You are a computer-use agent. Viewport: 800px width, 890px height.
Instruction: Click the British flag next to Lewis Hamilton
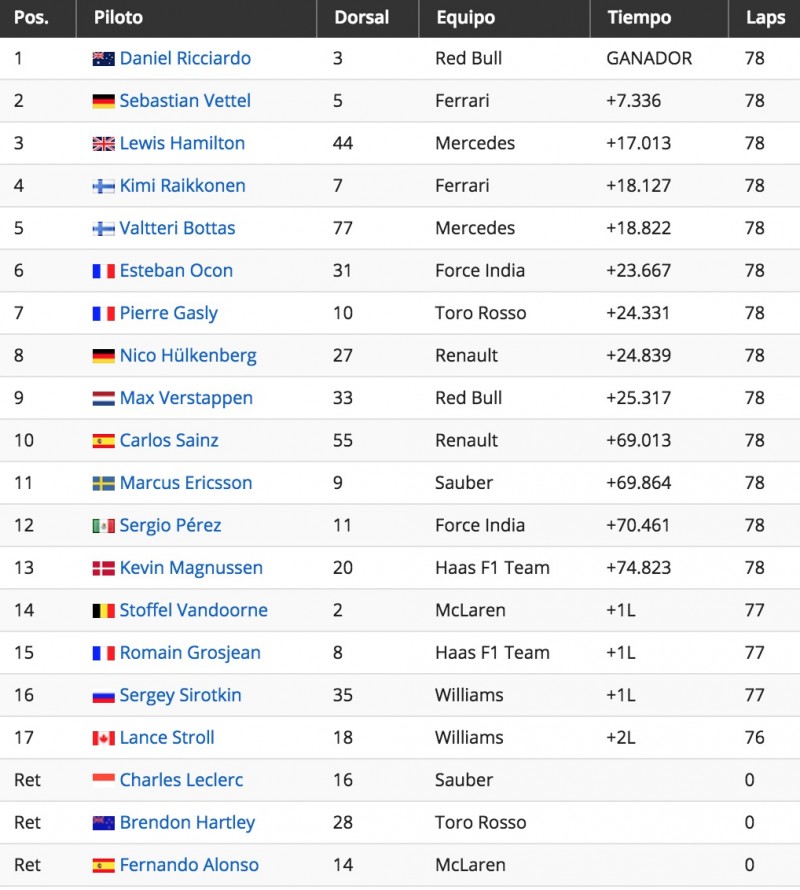103,144
